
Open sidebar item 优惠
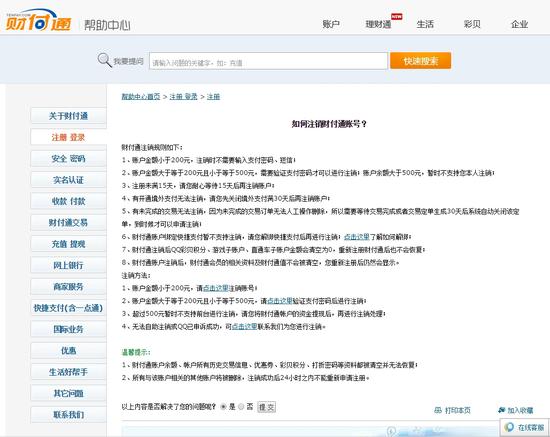coord(68,350)
